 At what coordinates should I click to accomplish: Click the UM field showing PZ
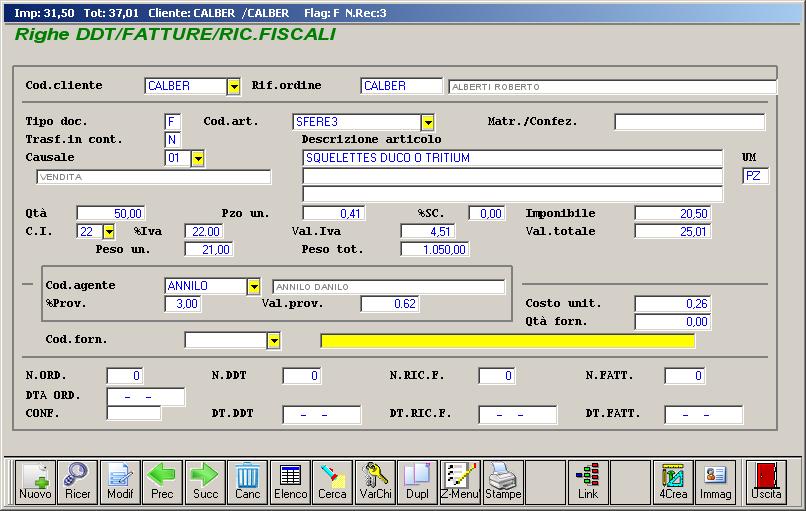tap(755, 176)
